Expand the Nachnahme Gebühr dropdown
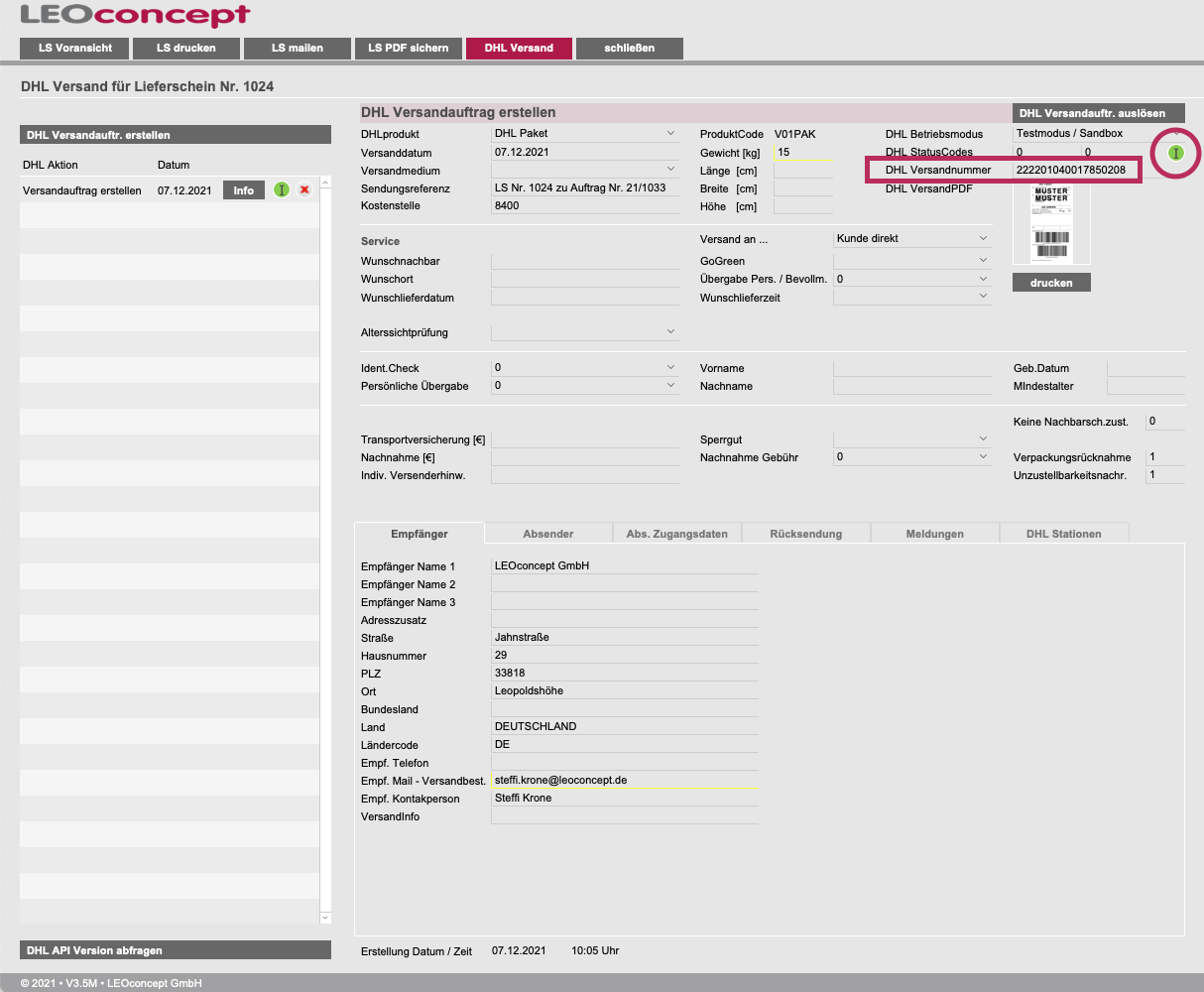Screen dimensions: 1204x992 click(x=912, y=456)
